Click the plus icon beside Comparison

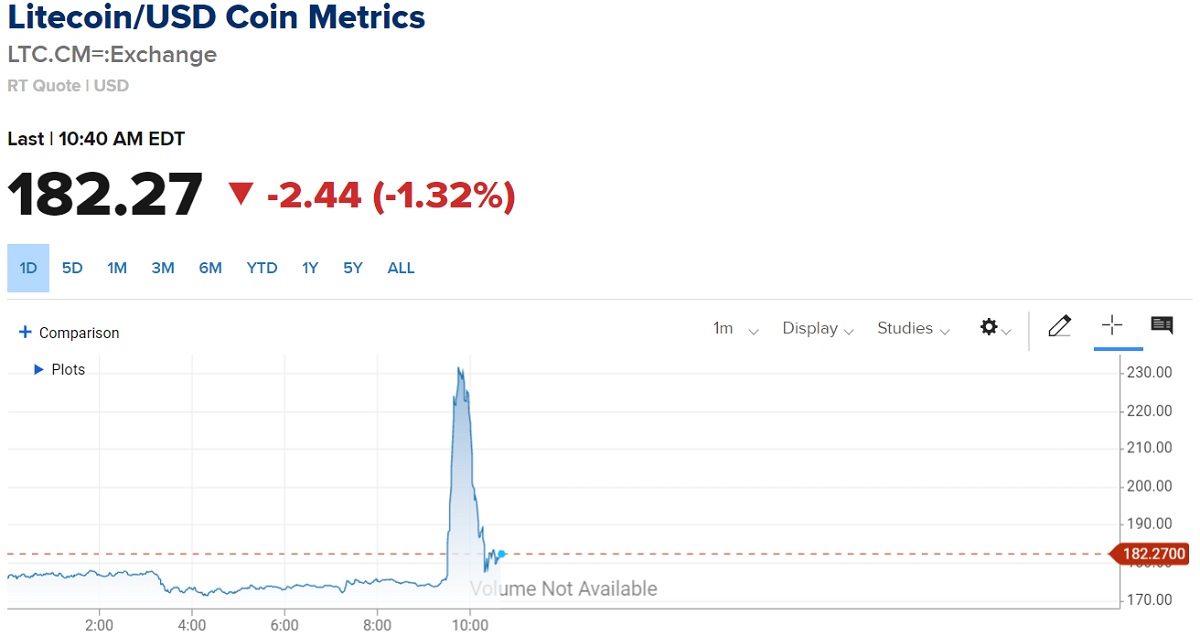pyautogui.click(x=26, y=333)
